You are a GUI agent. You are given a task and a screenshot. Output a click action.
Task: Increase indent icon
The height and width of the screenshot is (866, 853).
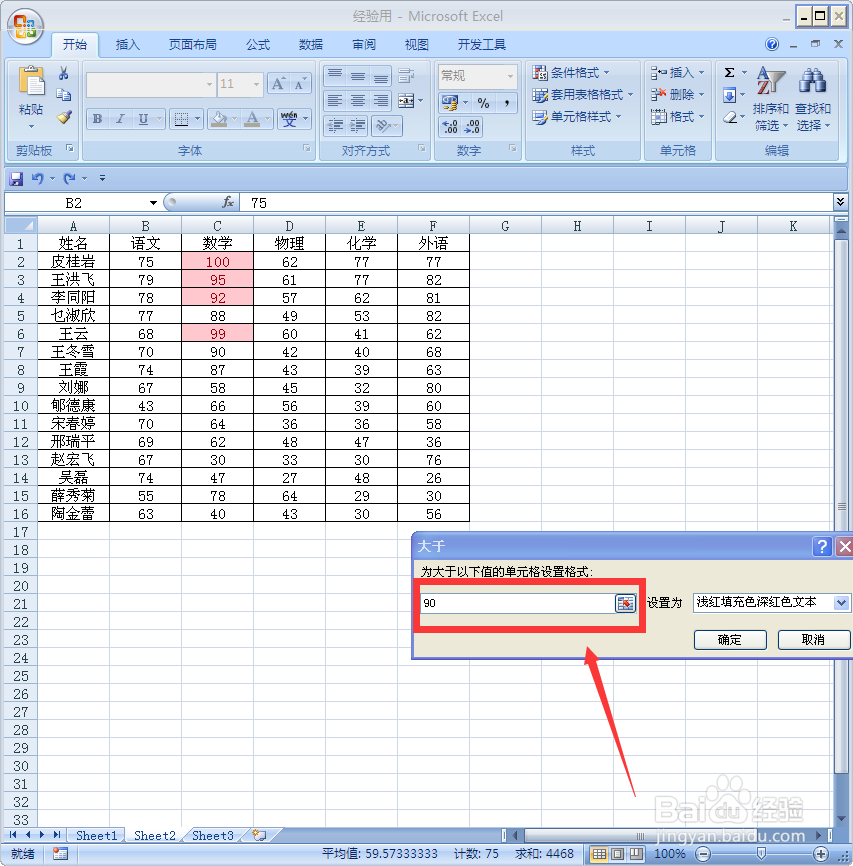pos(357,126)
